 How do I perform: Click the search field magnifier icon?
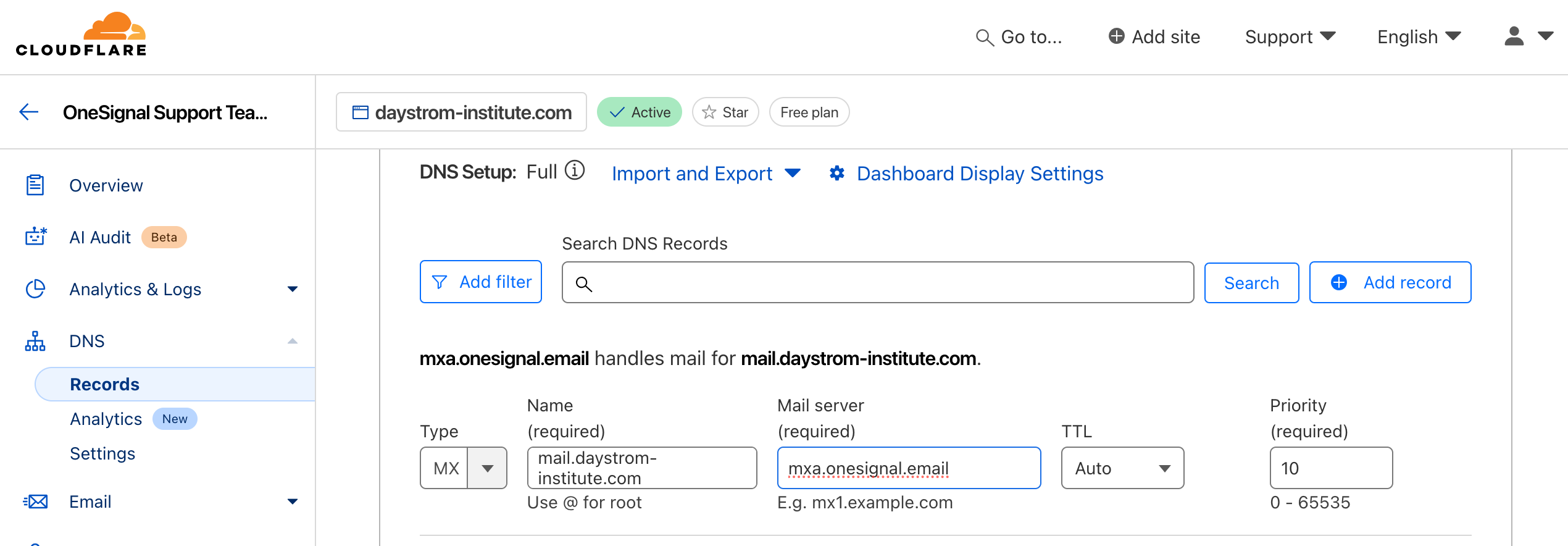point(584,283)
